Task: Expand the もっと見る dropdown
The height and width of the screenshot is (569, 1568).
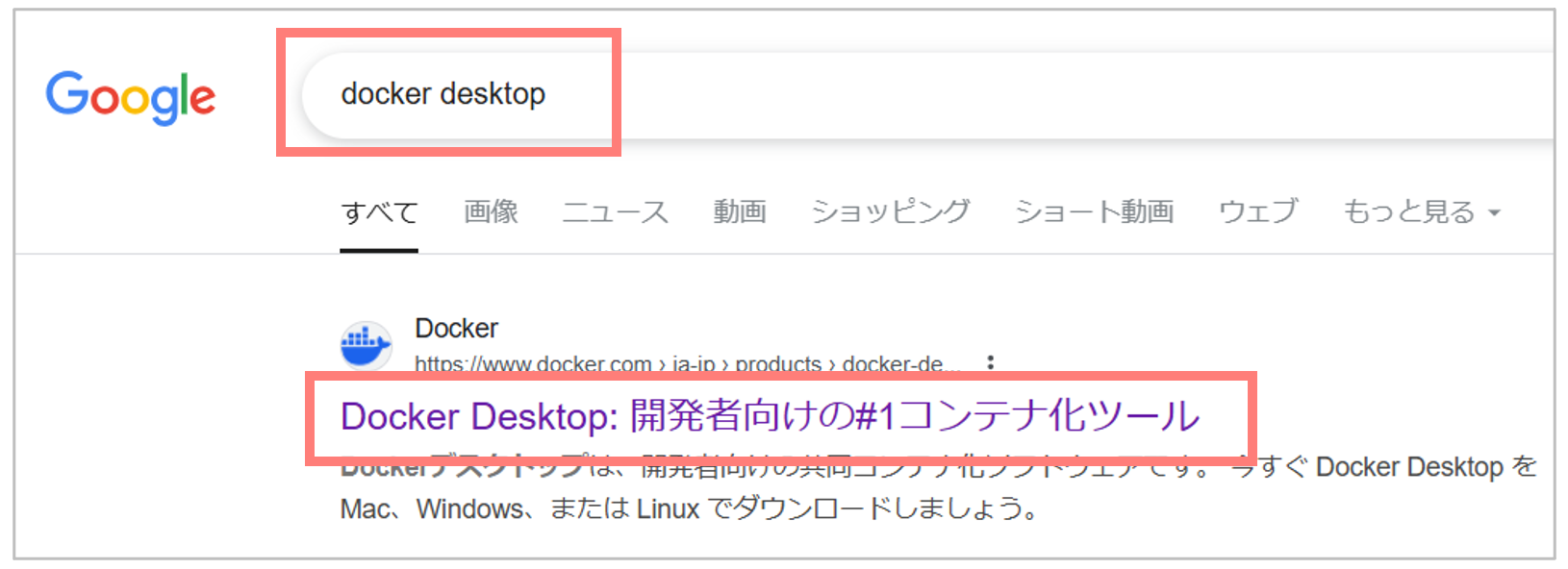Action: (1421, 211)
